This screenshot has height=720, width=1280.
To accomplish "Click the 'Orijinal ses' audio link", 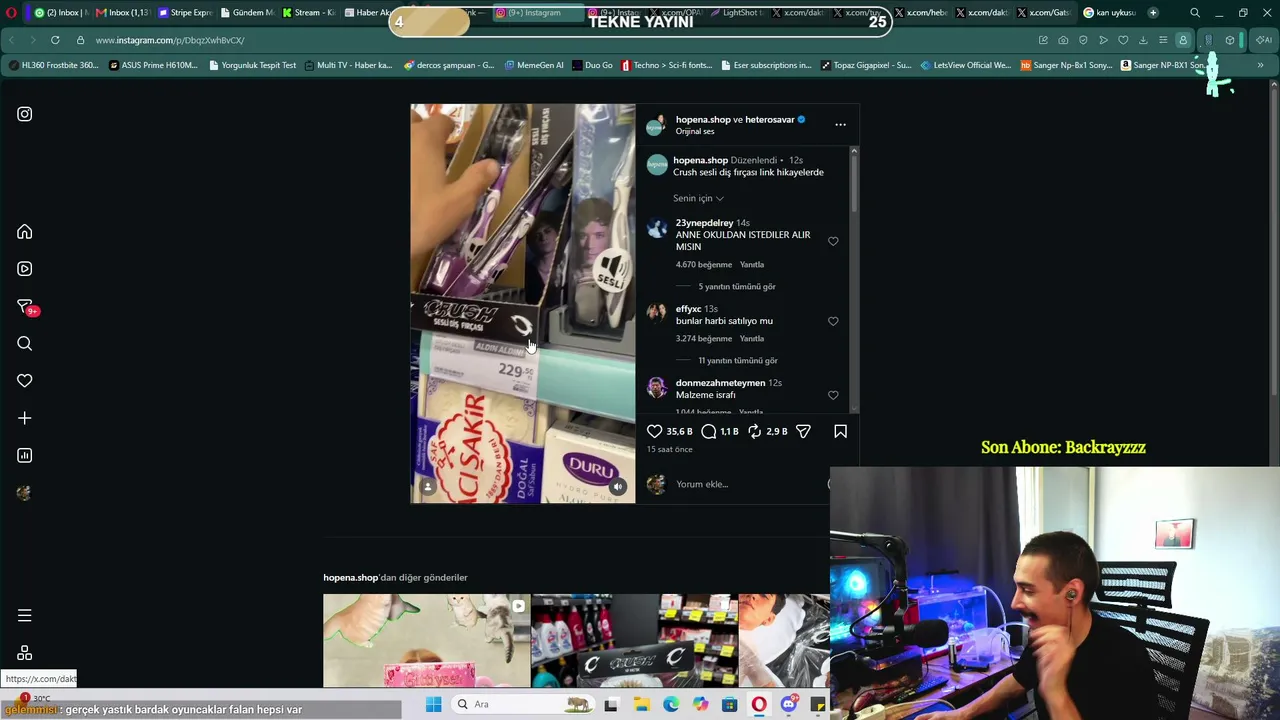I will (695, 132).
